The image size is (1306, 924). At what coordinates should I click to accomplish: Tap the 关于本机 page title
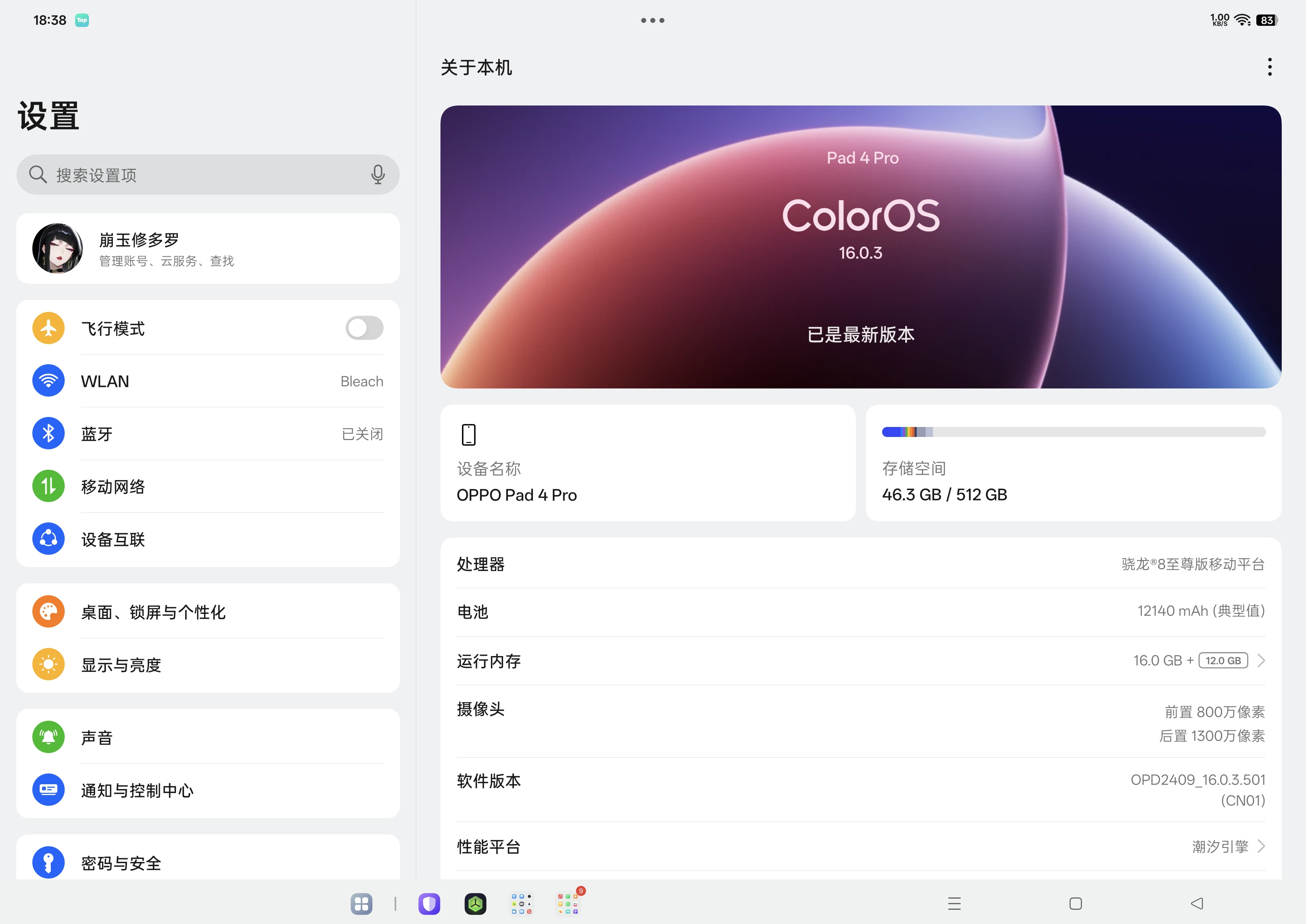point(476,67)
